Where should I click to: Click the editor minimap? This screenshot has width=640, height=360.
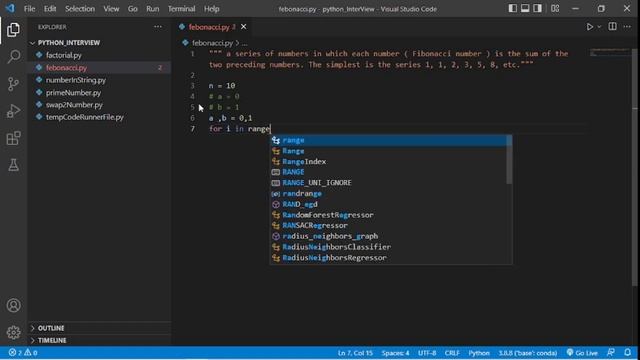pyautogui.click(x=610, y=52)
